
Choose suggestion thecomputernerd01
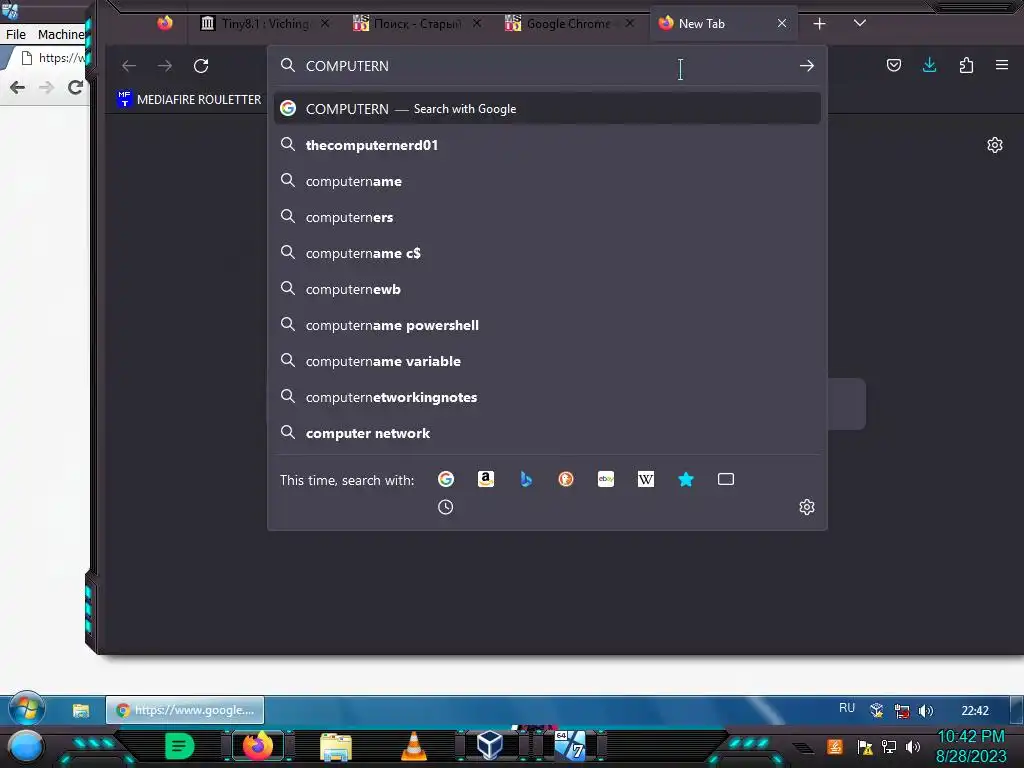[x=547, y=145]
